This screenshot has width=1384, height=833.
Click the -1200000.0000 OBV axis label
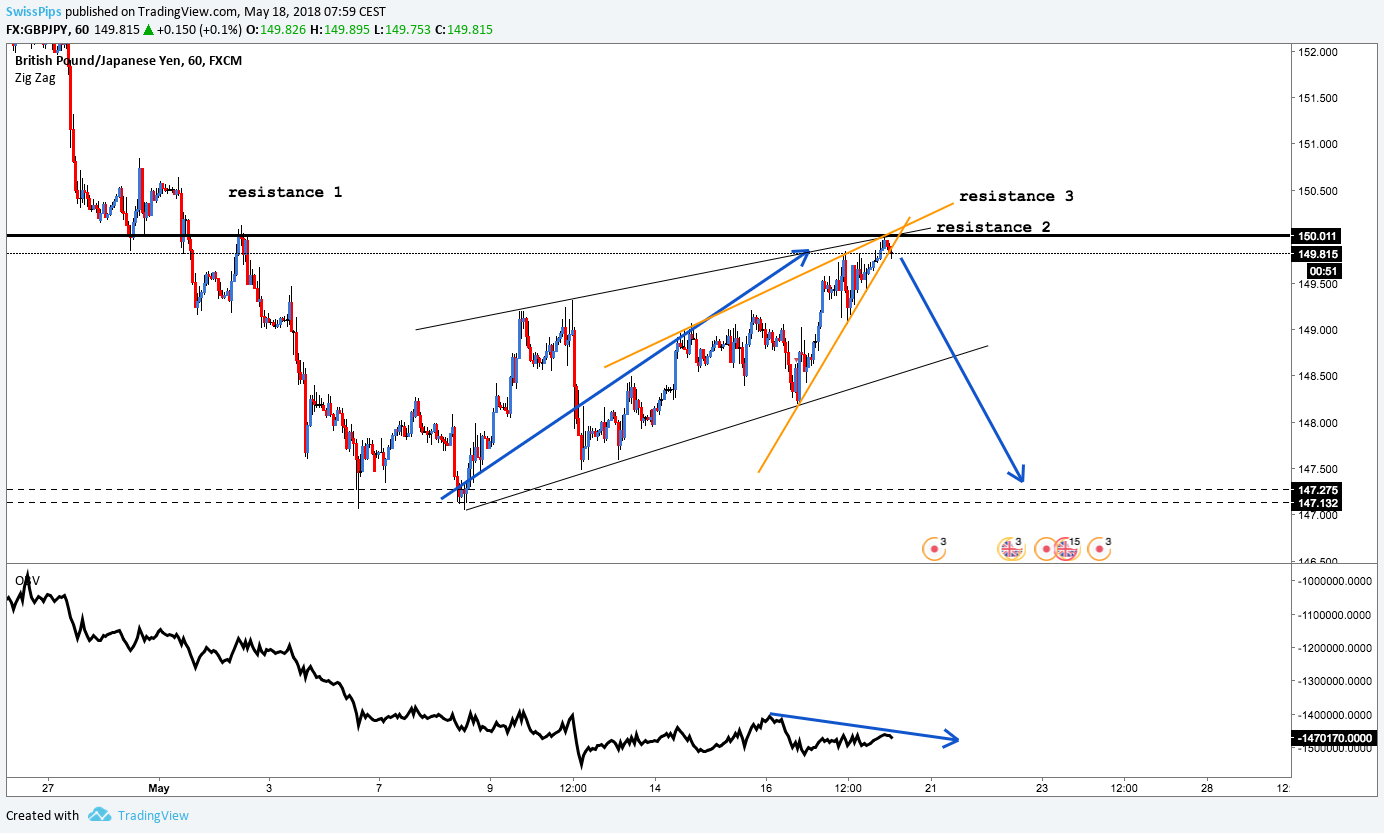point(1337,648)
